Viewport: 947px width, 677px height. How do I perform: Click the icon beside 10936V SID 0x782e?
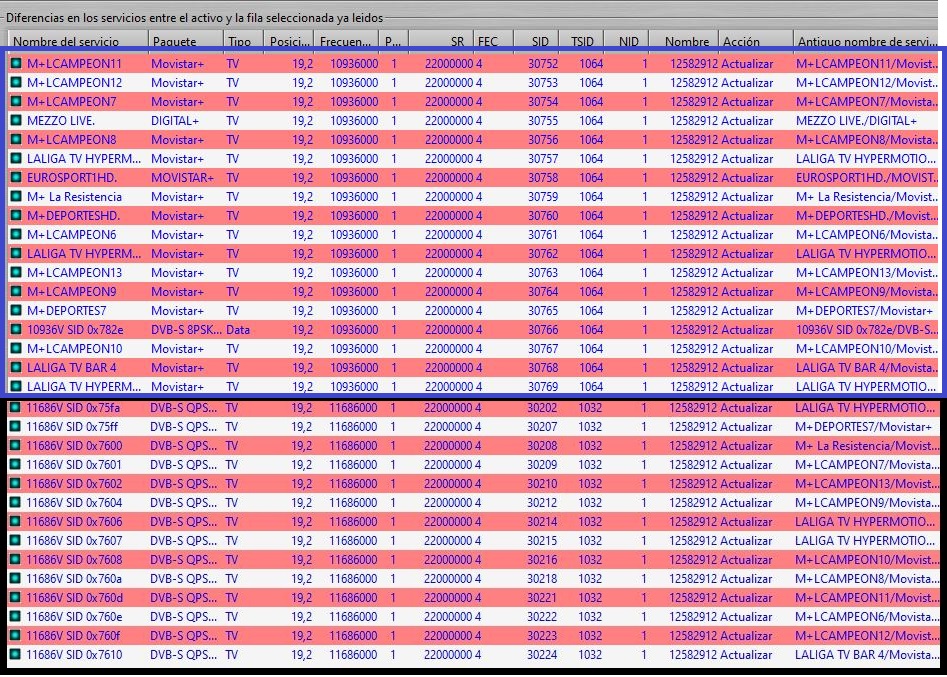point(16,330)
